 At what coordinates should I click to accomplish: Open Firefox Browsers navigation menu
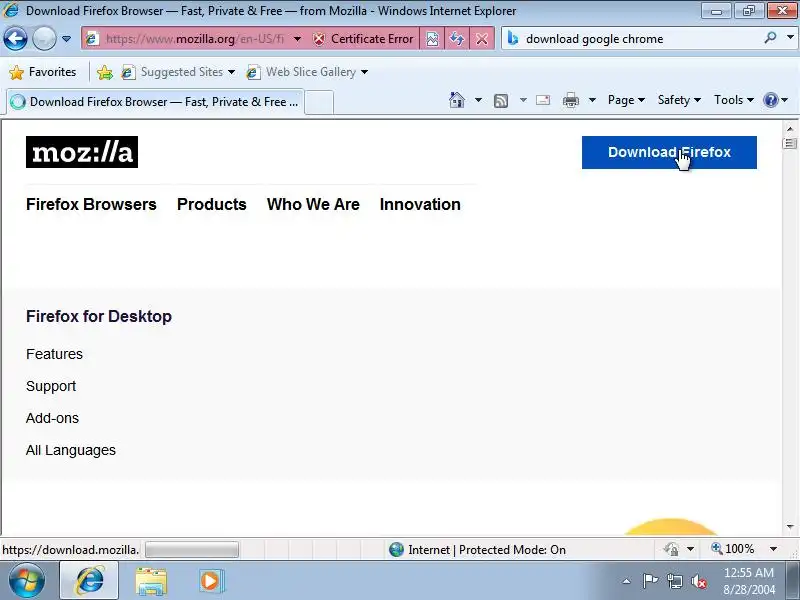click(x=91, y=204)
